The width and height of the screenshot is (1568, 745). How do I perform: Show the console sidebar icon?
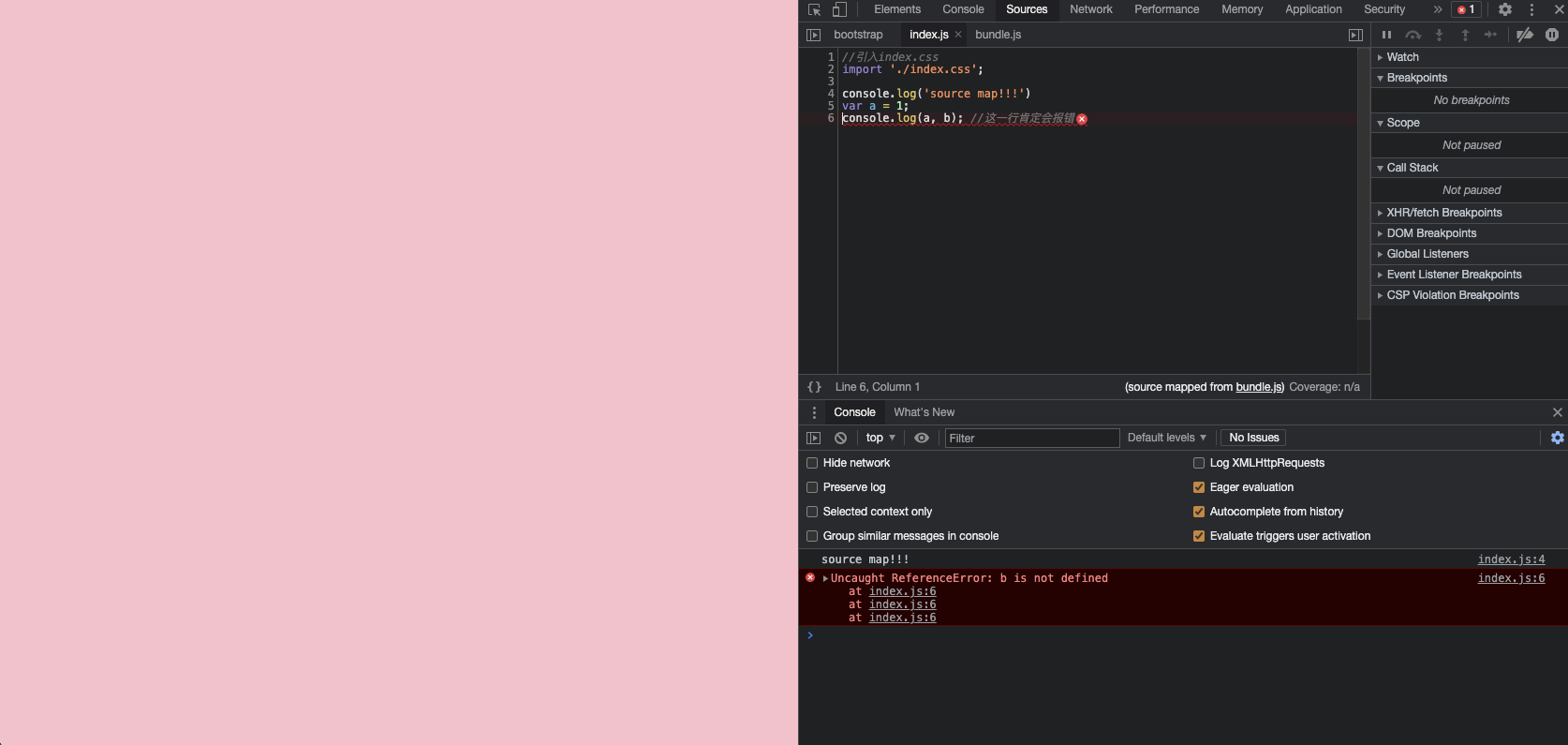(x=813, y=438)
